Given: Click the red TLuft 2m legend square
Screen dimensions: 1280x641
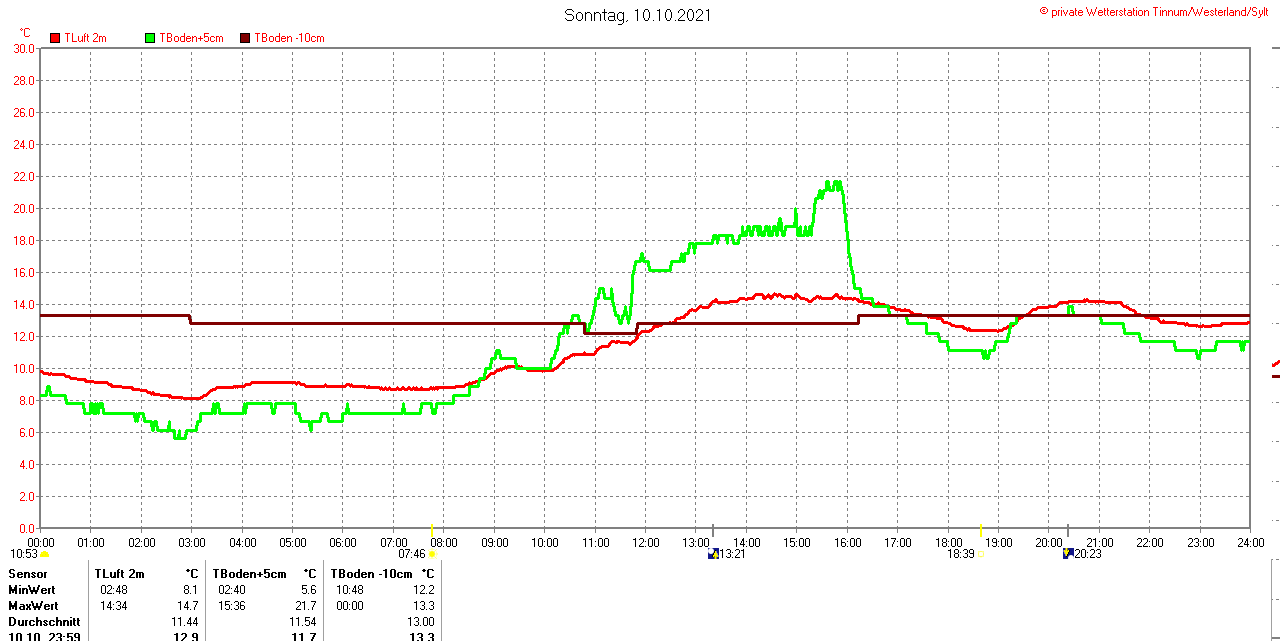Looking at the screenshot, I should pos(55,38).
